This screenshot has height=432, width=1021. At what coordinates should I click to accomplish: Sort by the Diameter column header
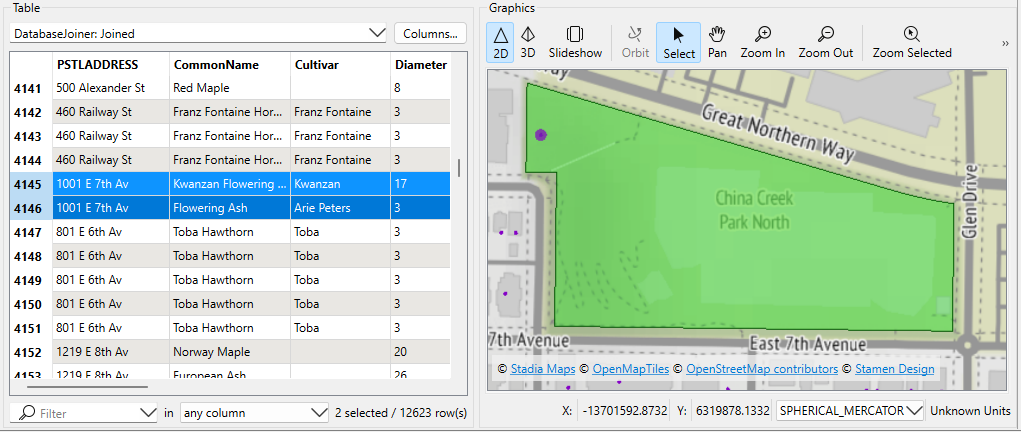point(420,65)
